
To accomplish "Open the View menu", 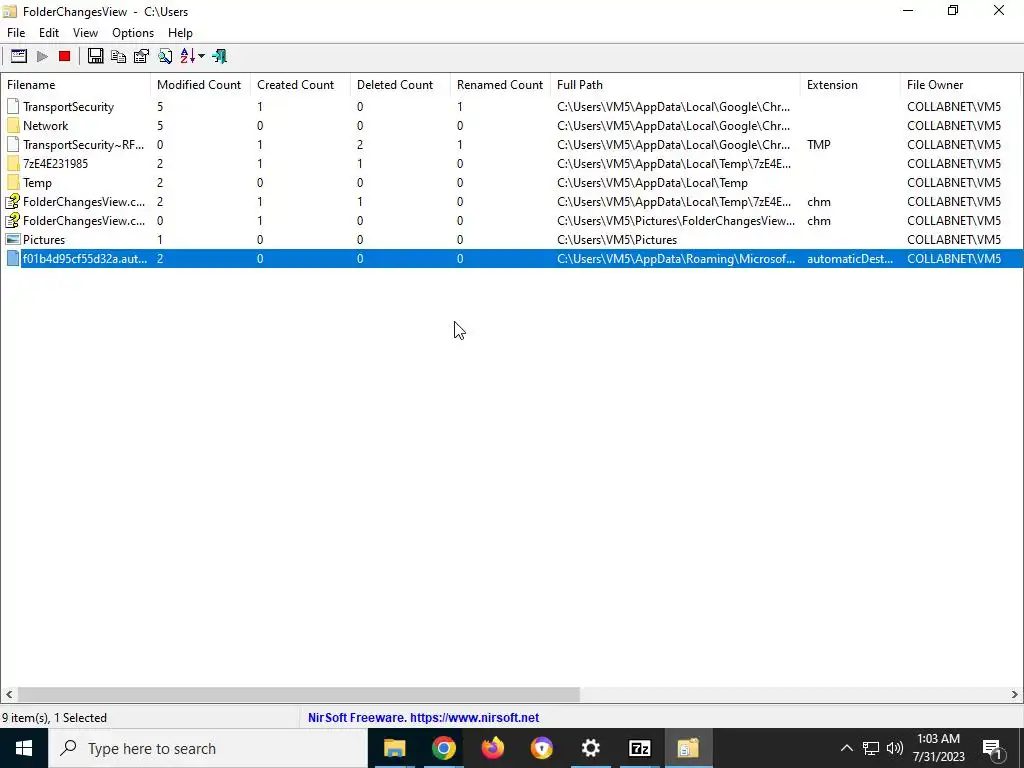I will click(x=86, y=33).
